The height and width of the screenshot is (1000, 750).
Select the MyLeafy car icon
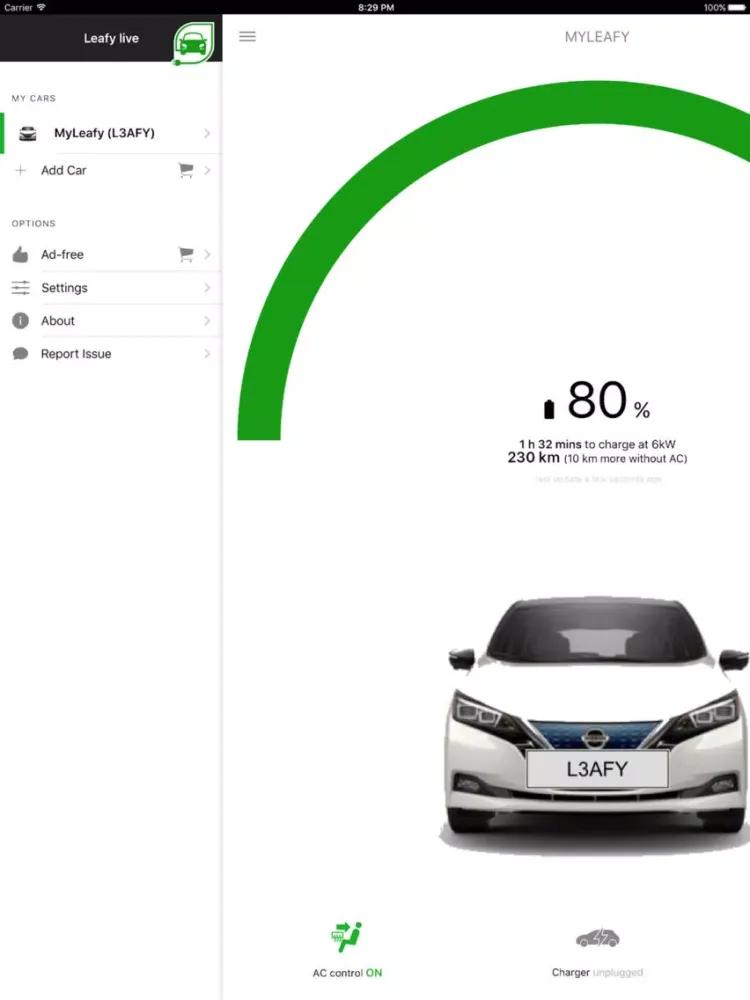click(x=27, y=133)
